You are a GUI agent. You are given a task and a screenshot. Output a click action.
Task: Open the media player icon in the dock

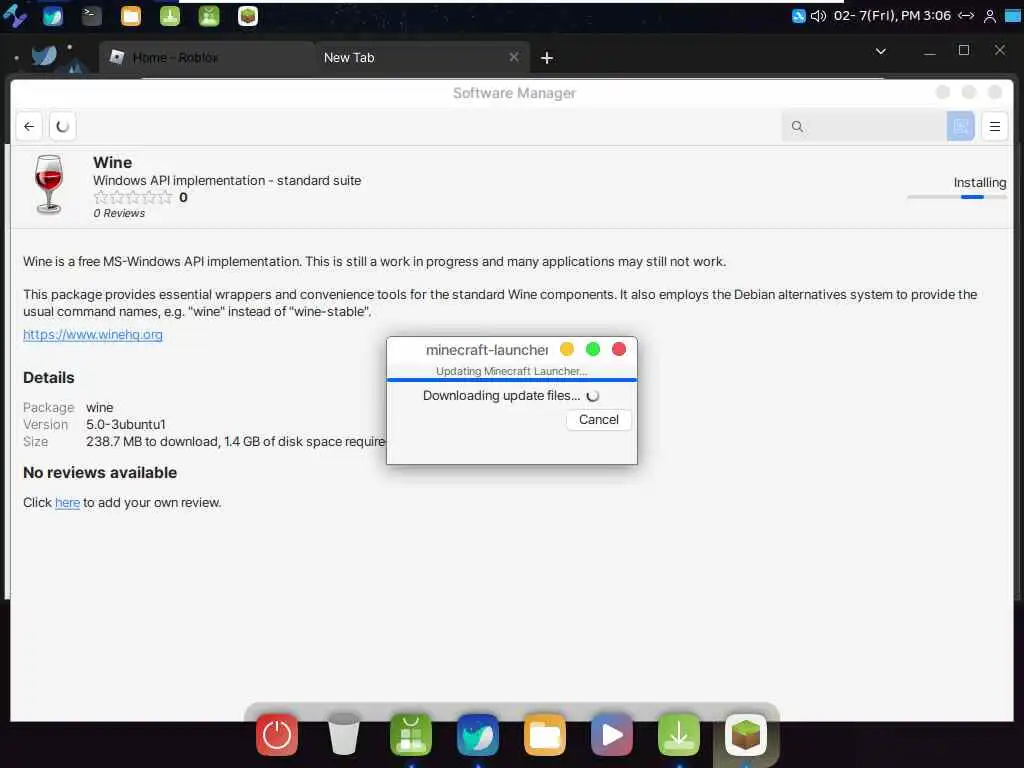[612, 735]
